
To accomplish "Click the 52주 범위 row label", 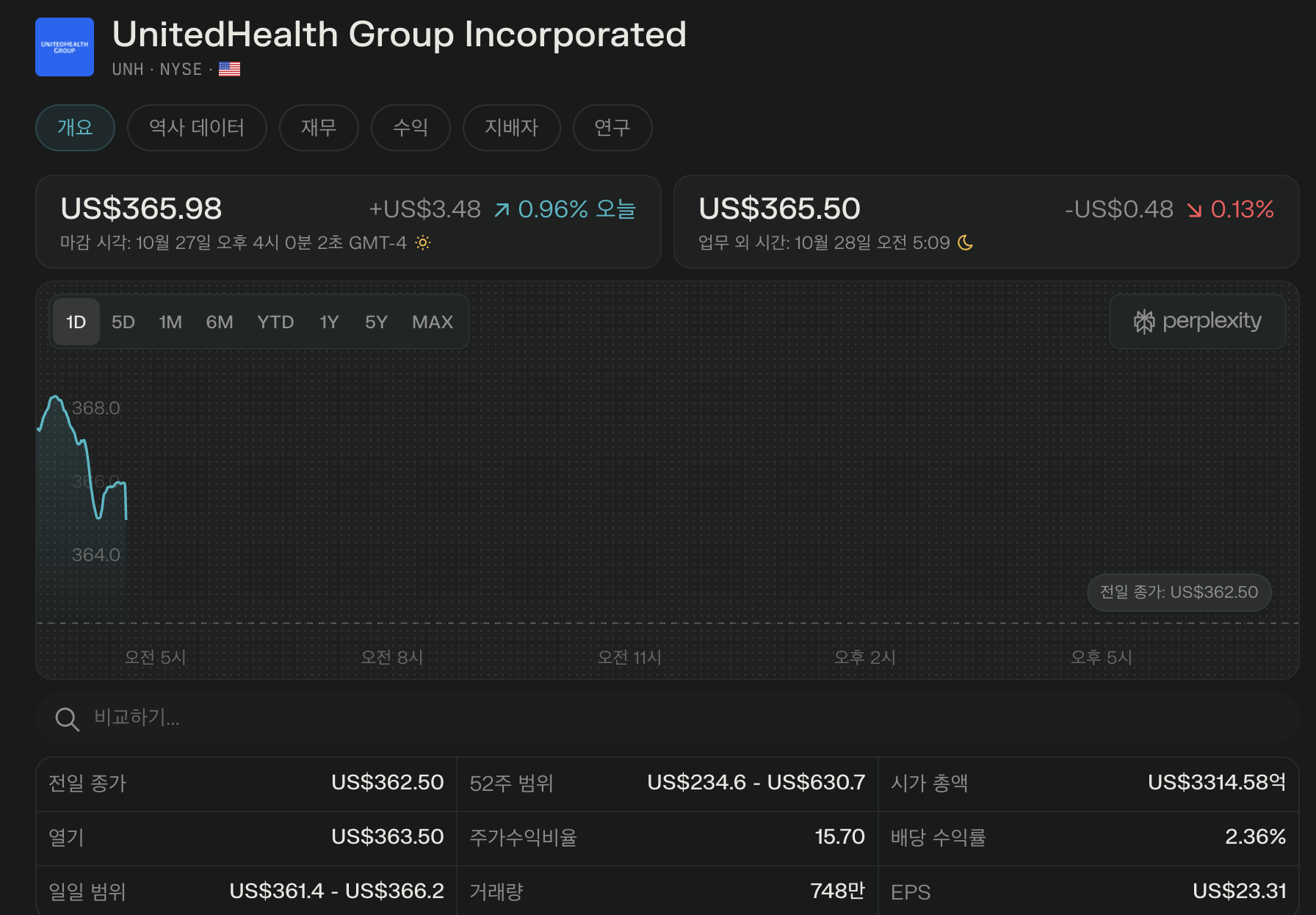I will click(x=511, y=784).
